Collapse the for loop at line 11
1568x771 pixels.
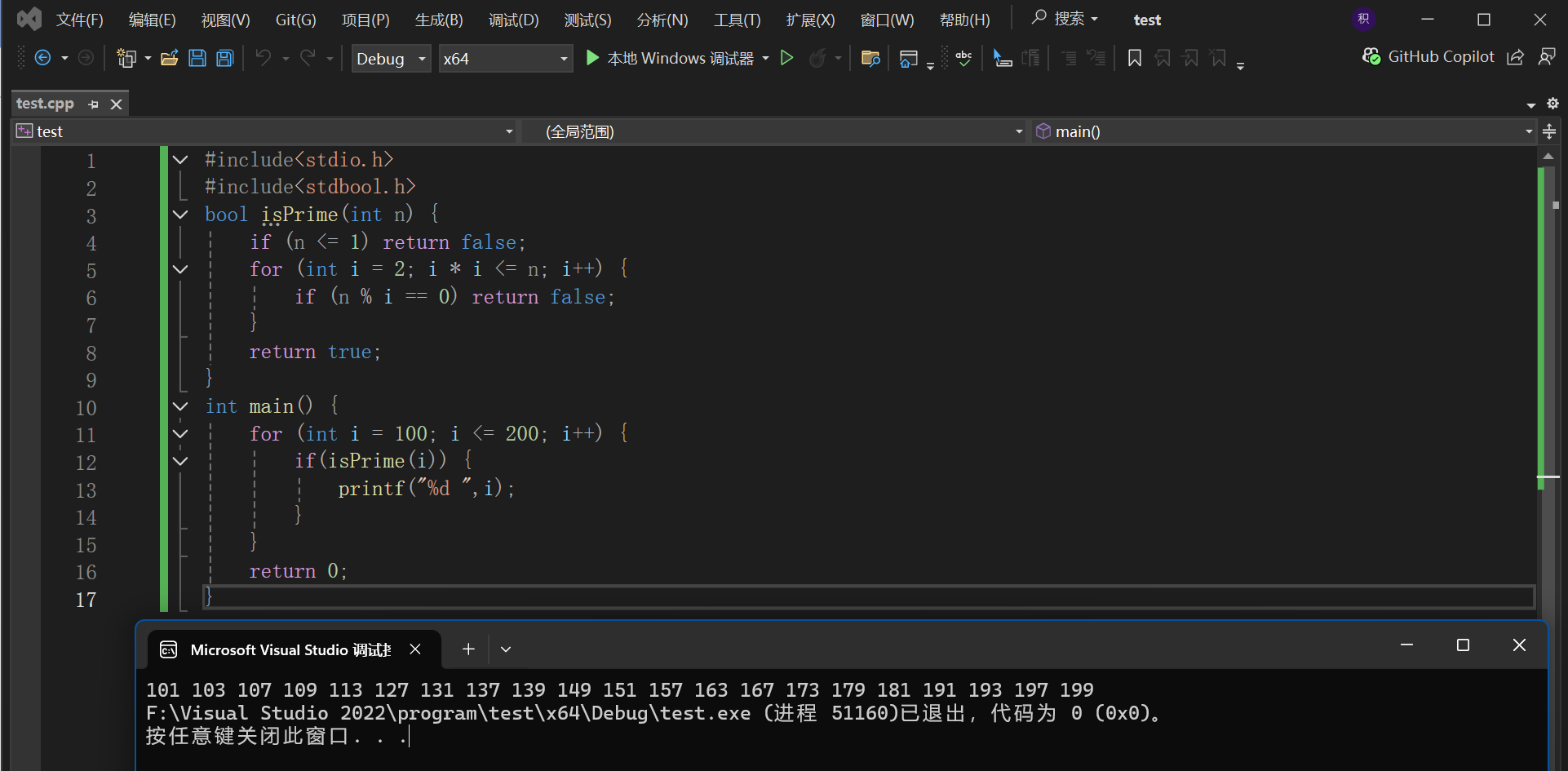click(x=180, y=434)
